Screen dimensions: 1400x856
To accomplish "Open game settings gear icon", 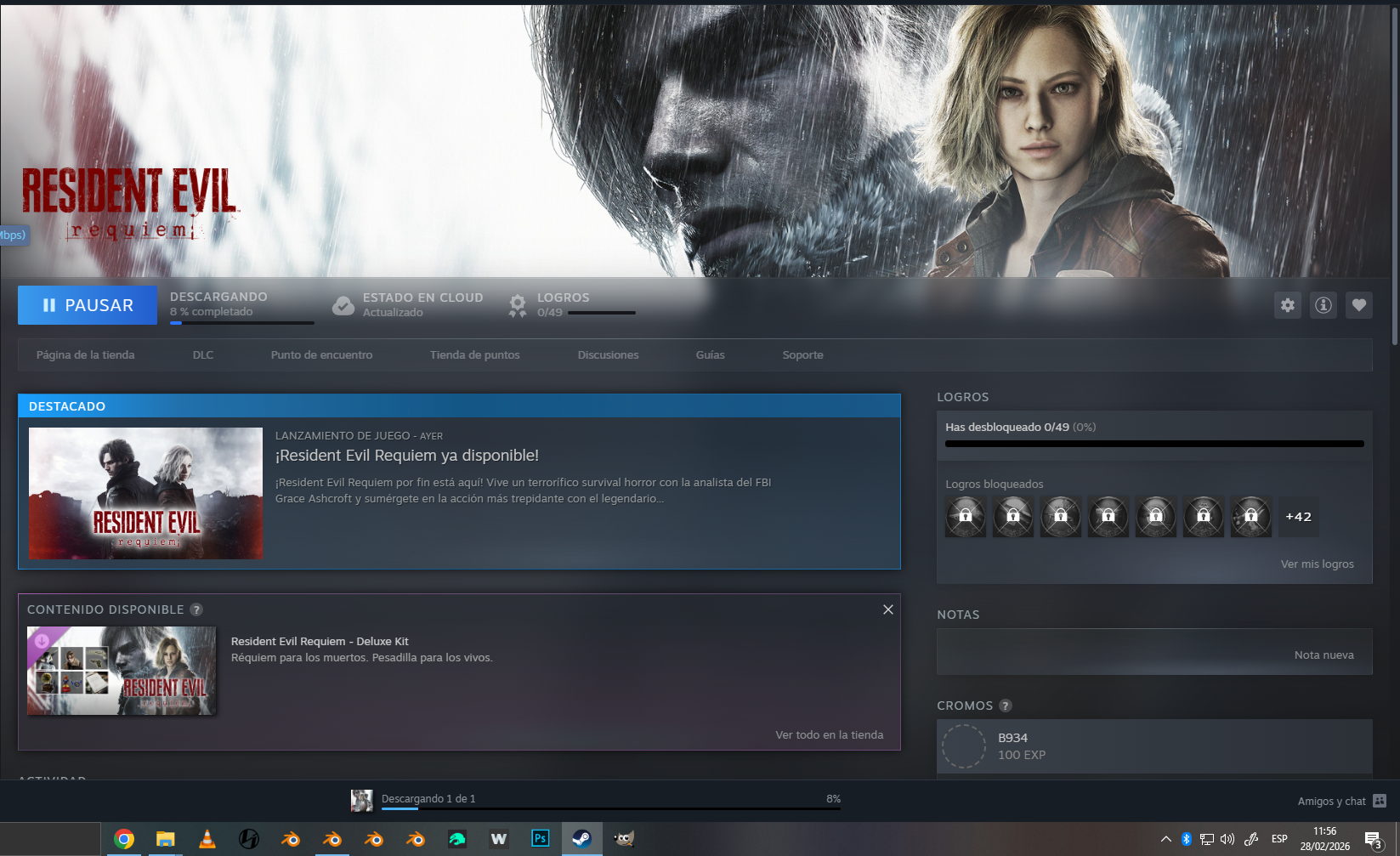I will [x=1288, y=305].
